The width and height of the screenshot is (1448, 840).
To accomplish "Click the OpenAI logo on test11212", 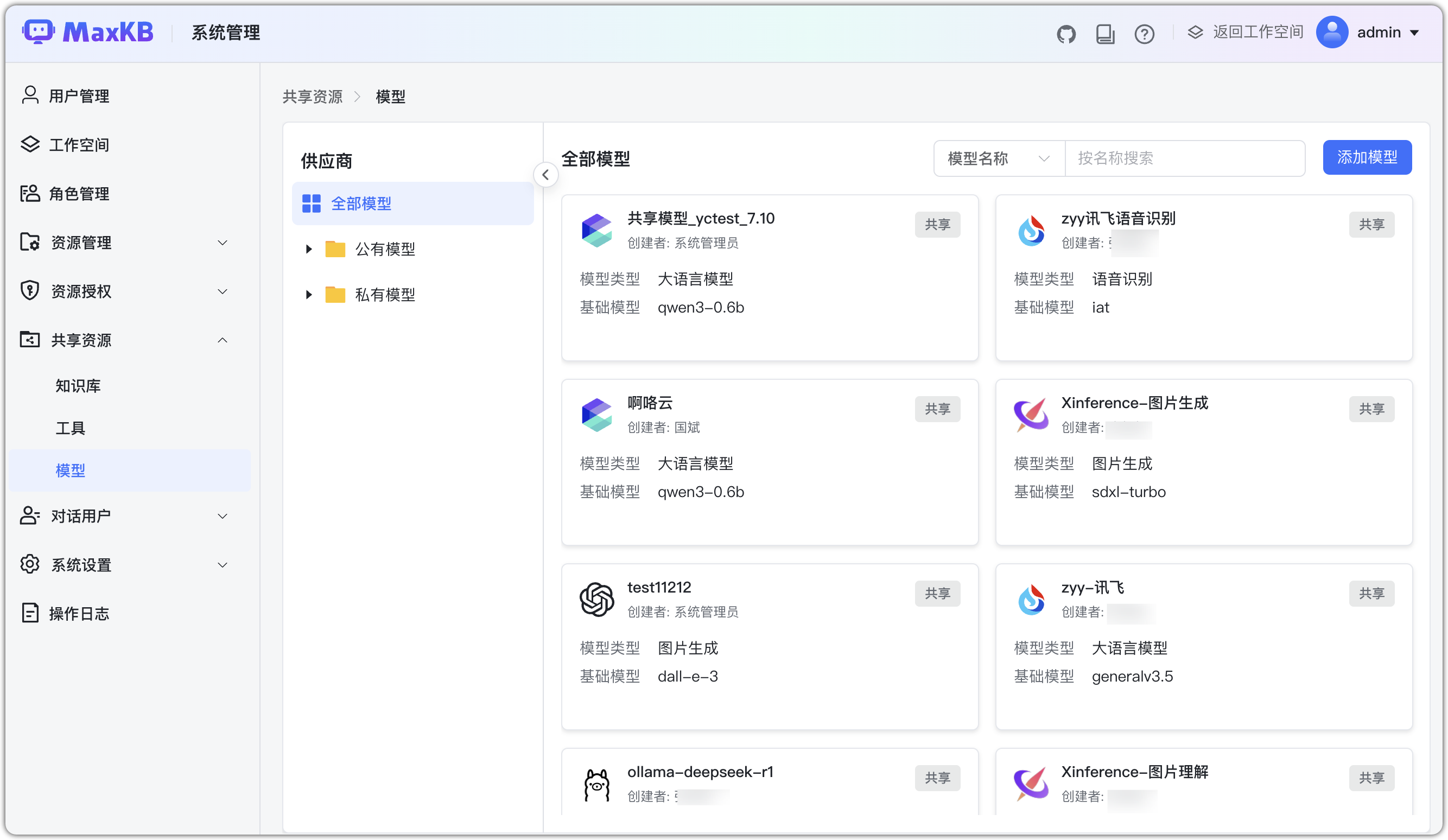I will point(596,599).
